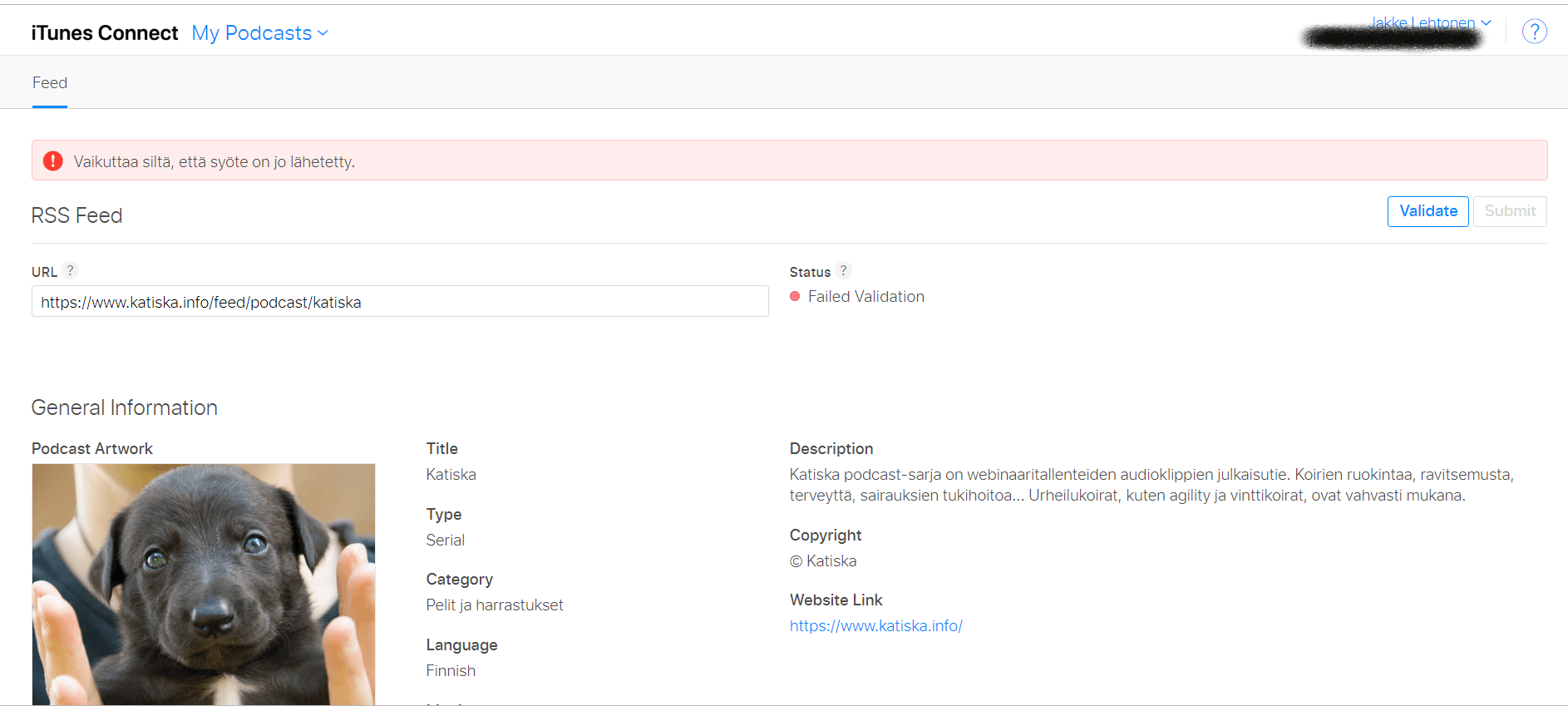
Task: Open the katiska.info website link
Action: [875, 626]
